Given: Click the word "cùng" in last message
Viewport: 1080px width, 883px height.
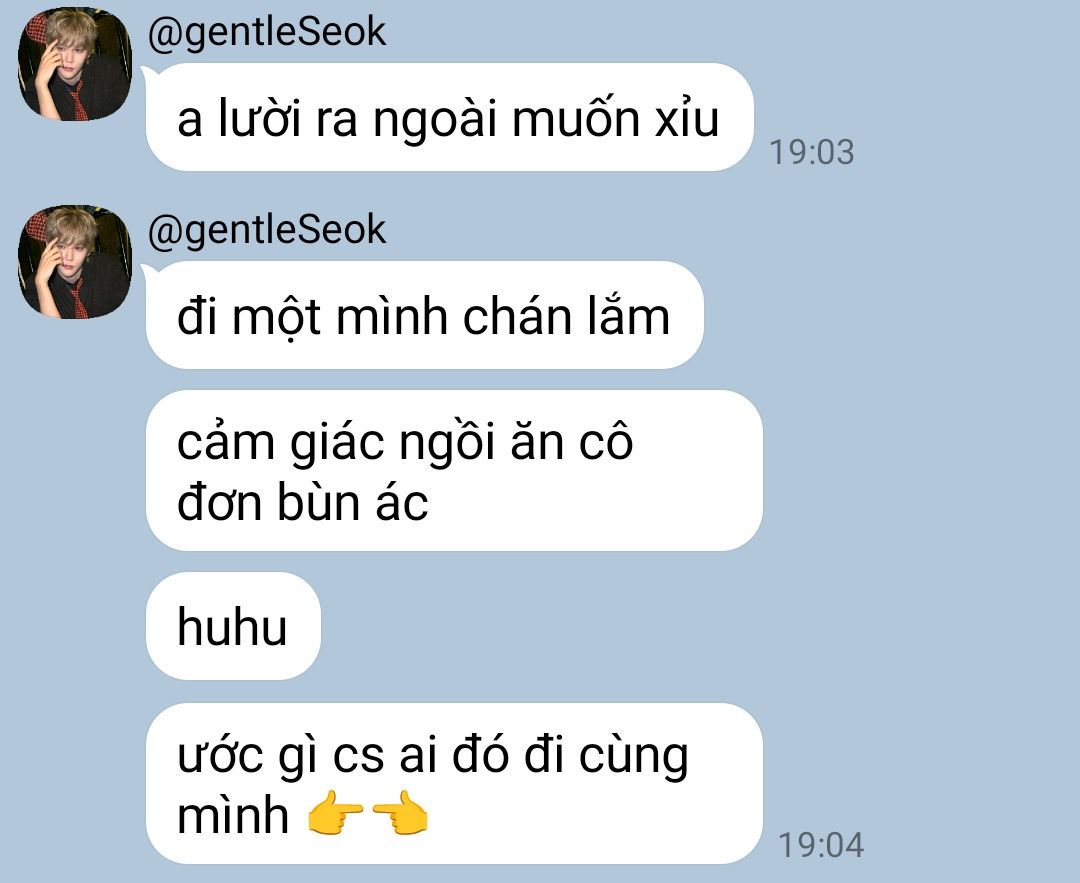Looking at the screenshot, I should pos(634,758).
